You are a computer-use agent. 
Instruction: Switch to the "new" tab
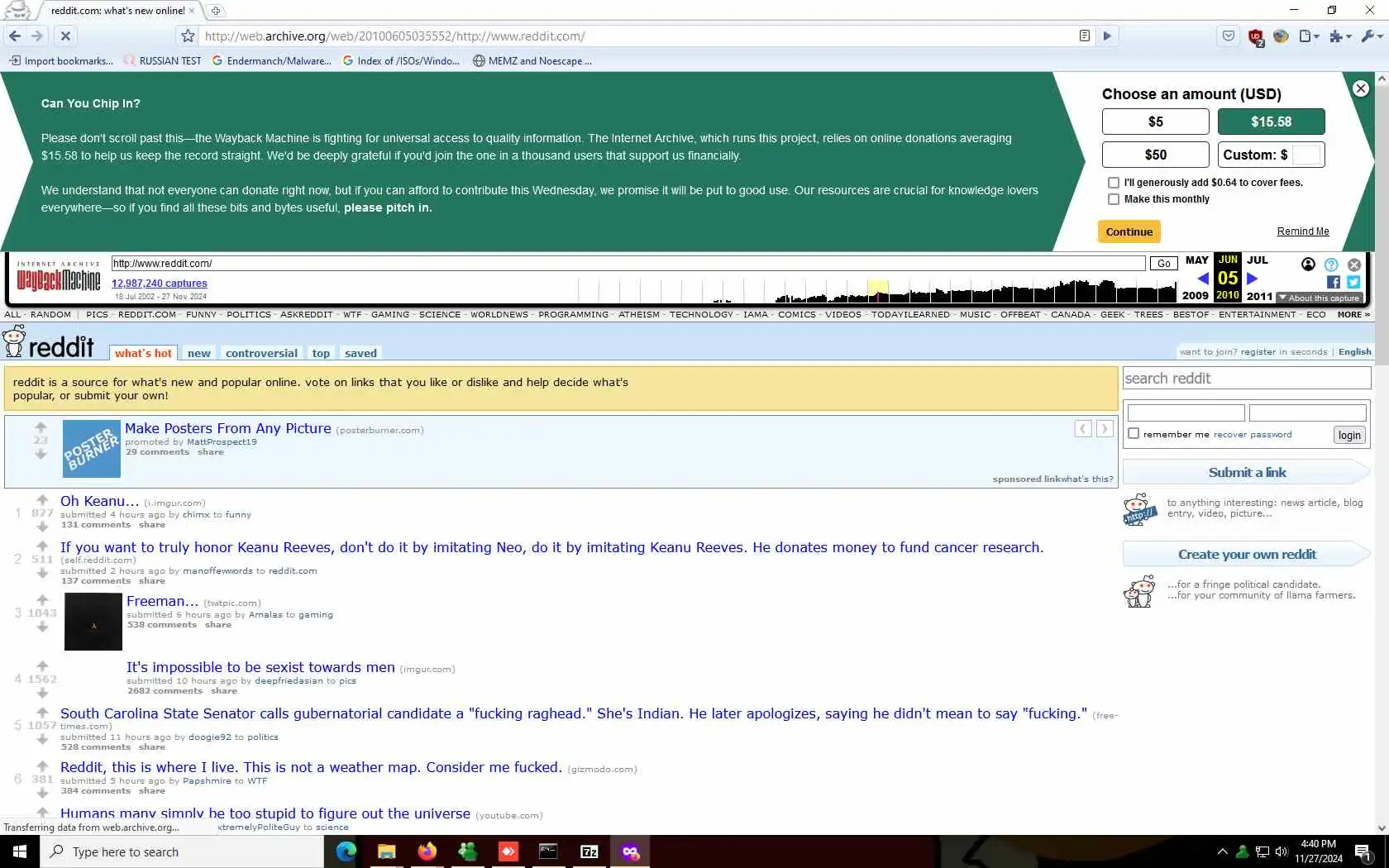coord(198,353)
